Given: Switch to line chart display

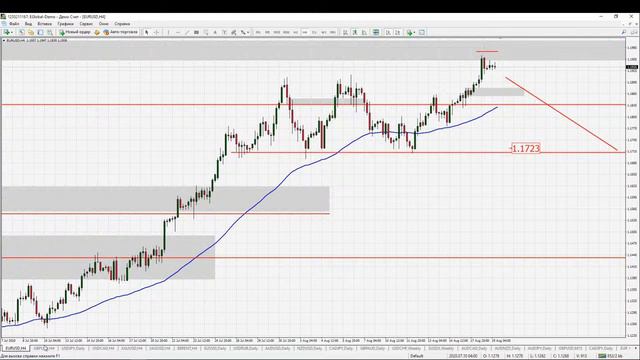Looking at the screenshot, I should 364,32.
